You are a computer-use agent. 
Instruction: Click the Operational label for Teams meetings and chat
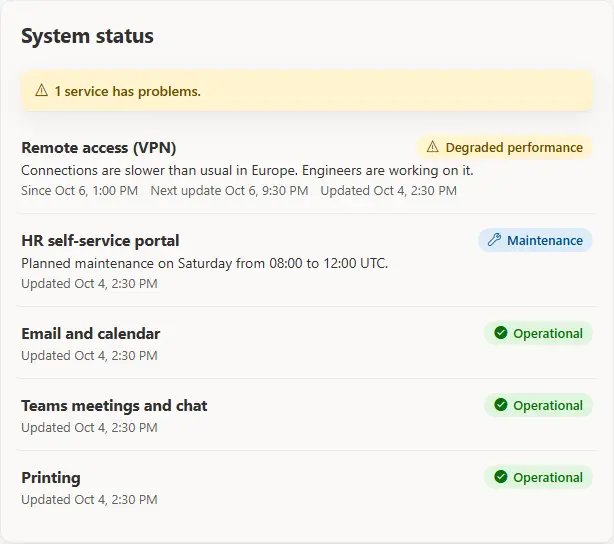548,405
